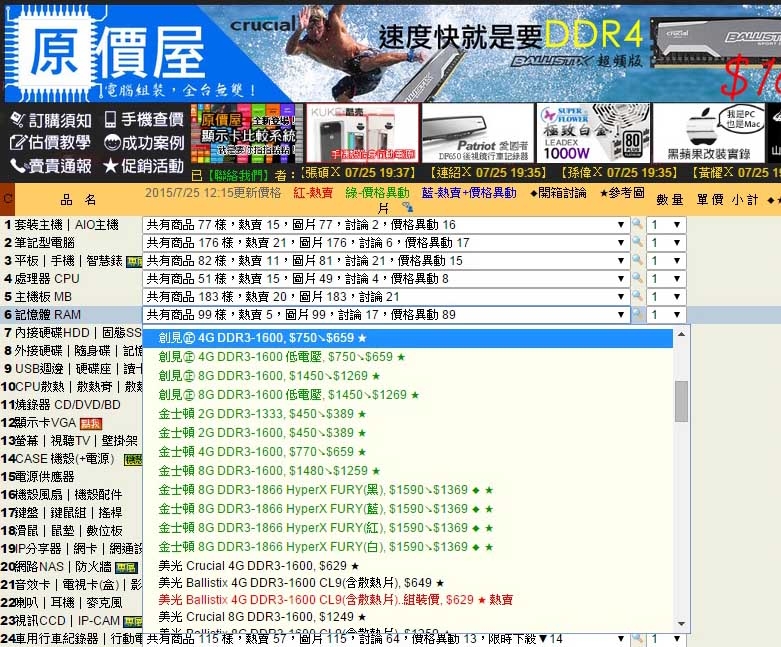
Task: Expand the 主機板 MB product dropdown
Action: [x=385, y=297]
